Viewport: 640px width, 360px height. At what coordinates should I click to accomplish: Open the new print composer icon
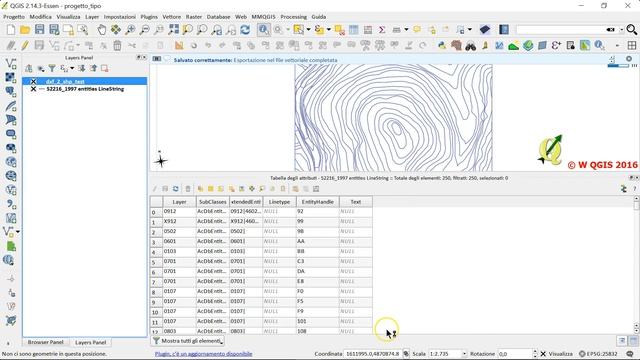pos(68,29)
